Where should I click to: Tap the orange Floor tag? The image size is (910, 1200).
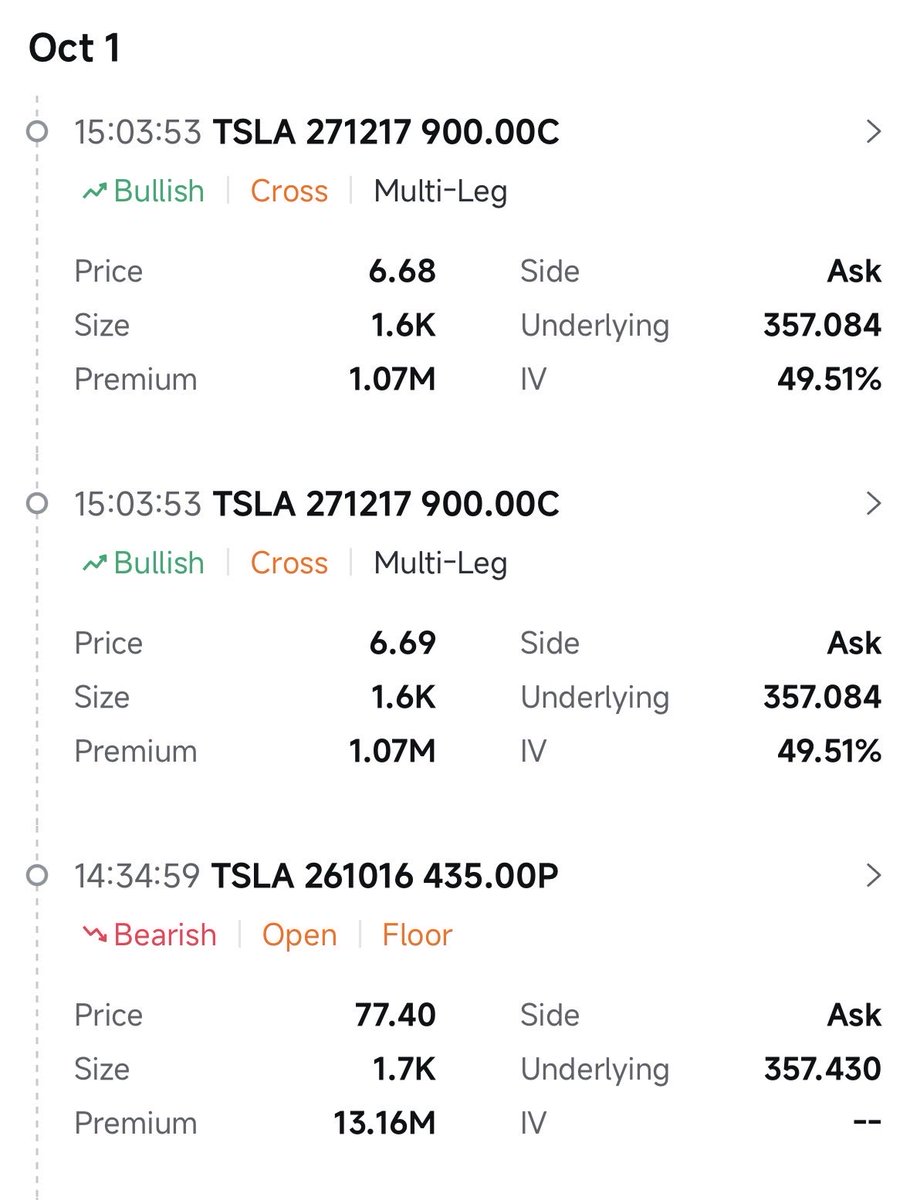(x=417, y=935)
